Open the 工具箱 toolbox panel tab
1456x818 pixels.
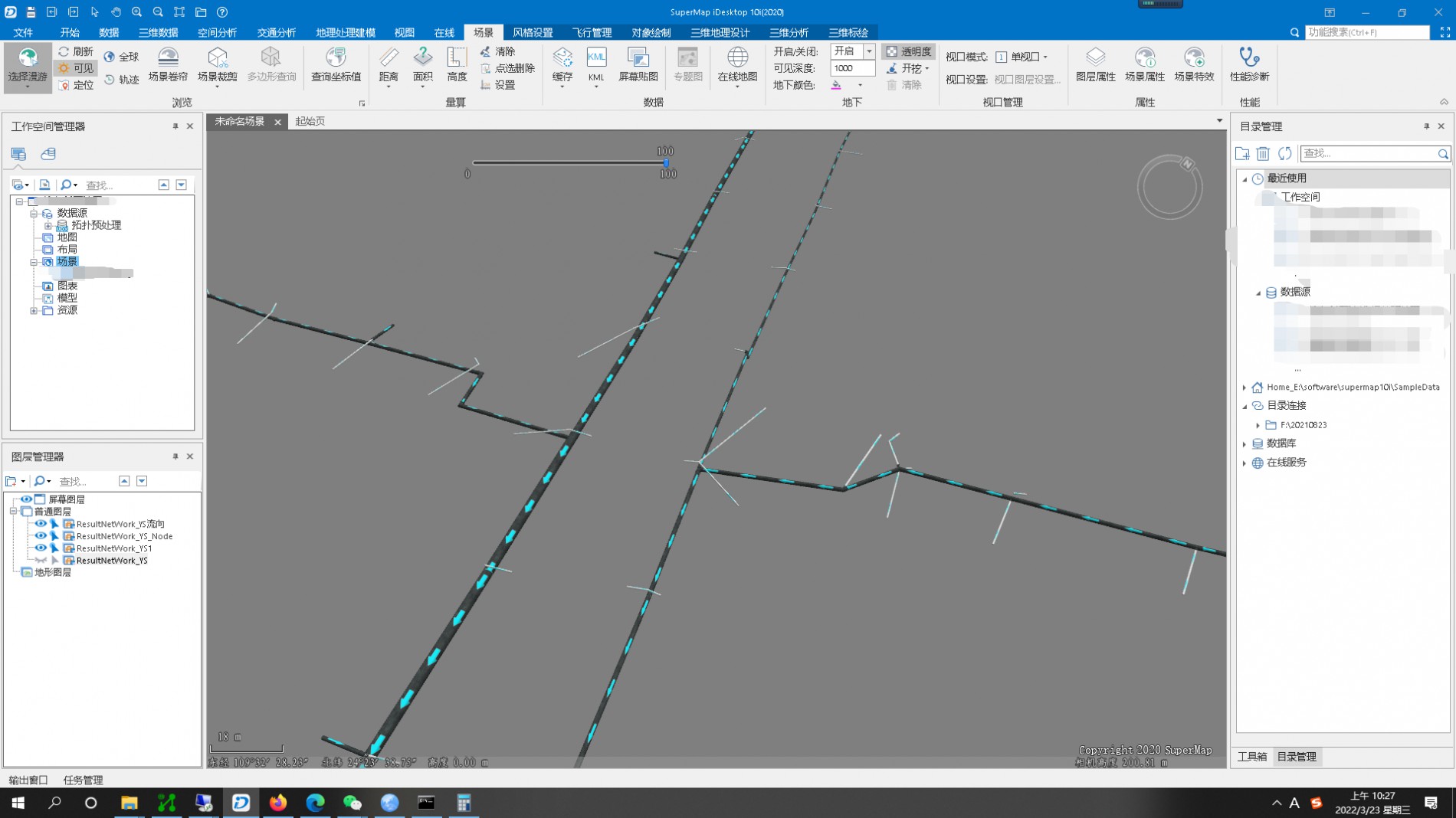click(x=1252, y=757)
